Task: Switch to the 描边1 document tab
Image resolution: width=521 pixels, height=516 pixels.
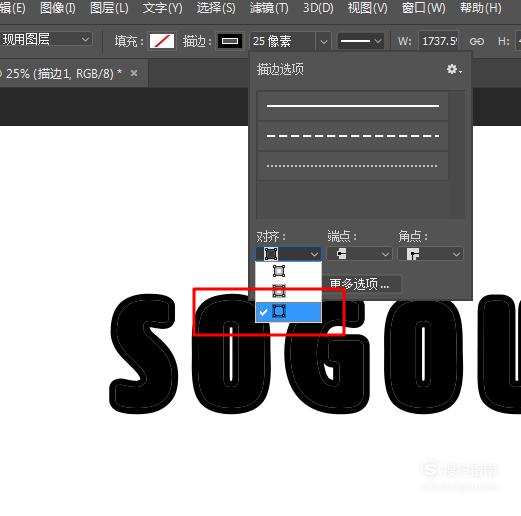Action: [x=63, y=73]
